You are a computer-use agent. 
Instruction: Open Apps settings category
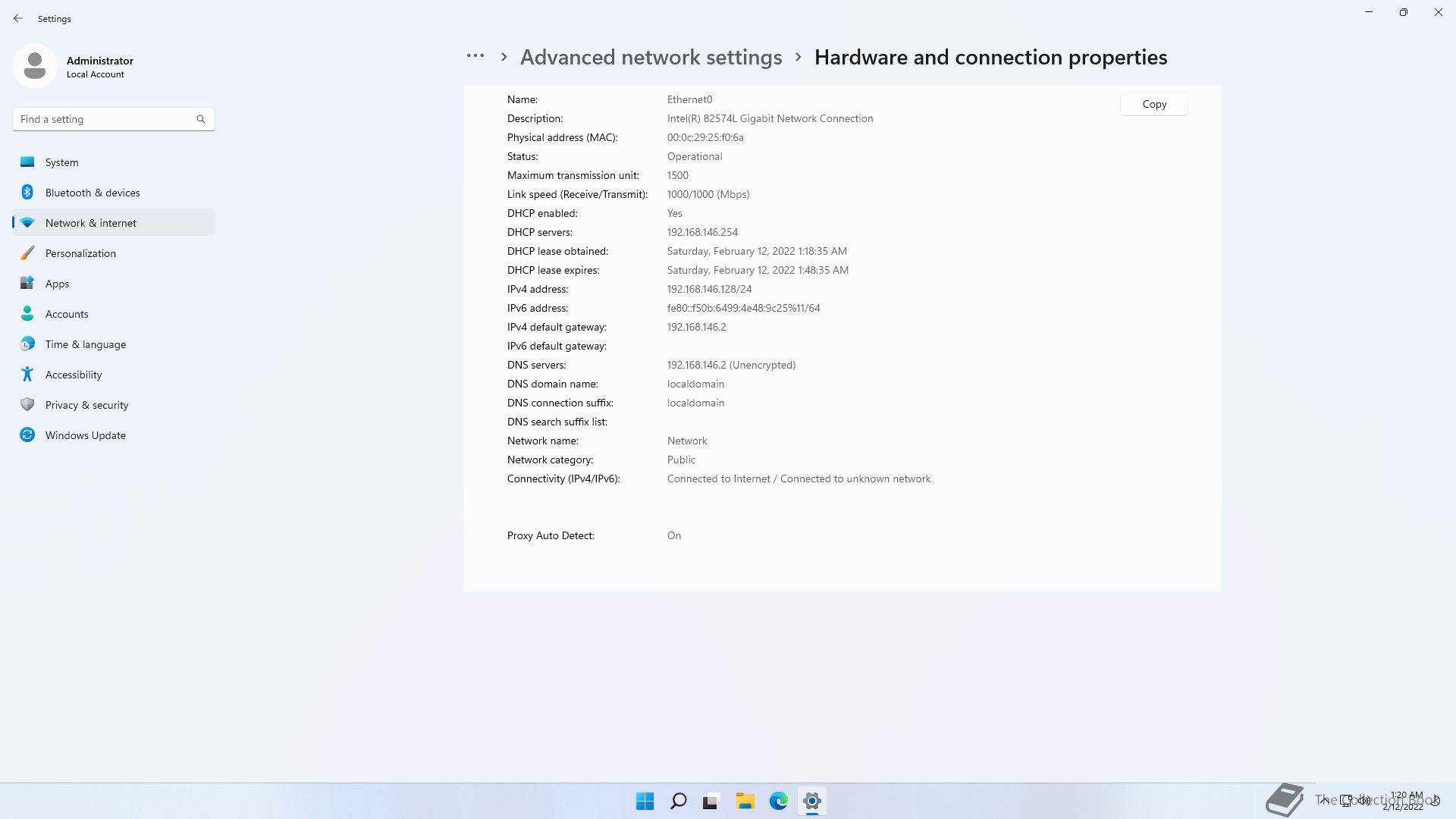(114, 284)
